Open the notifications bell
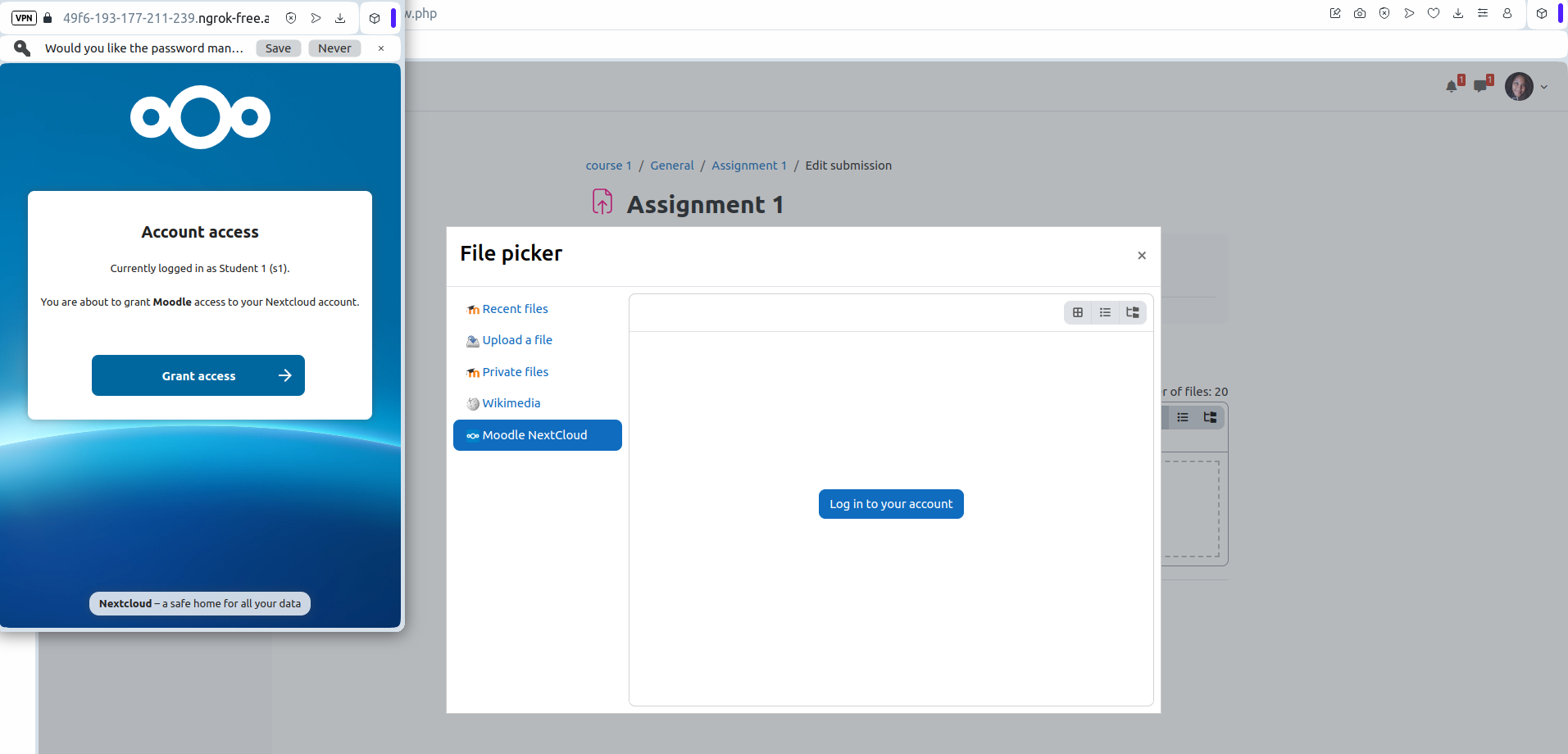 tap(1452, 86)
